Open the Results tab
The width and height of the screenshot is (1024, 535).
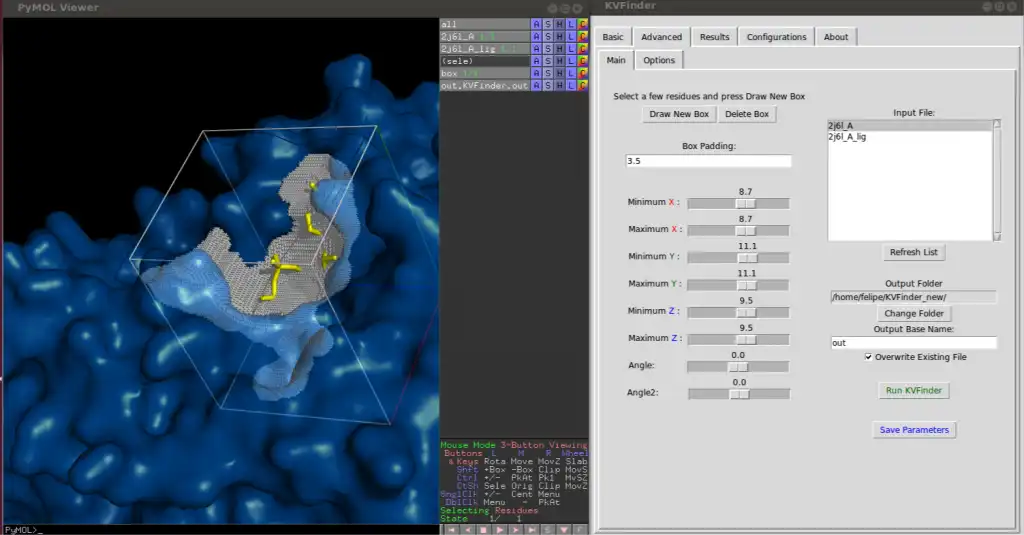(x=714, y=37)
